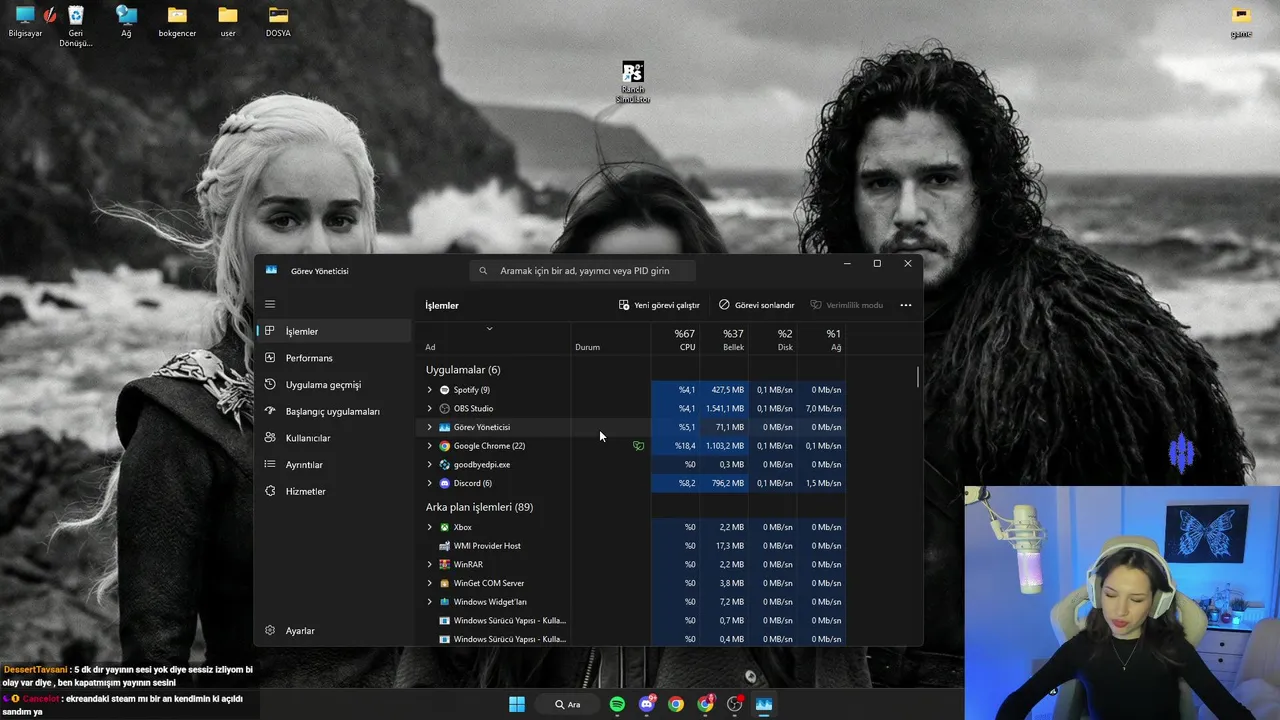The height and width of the screenshot is (720, 1280).
Task: Click the Task Manager search field
Action: coord(583,270)
